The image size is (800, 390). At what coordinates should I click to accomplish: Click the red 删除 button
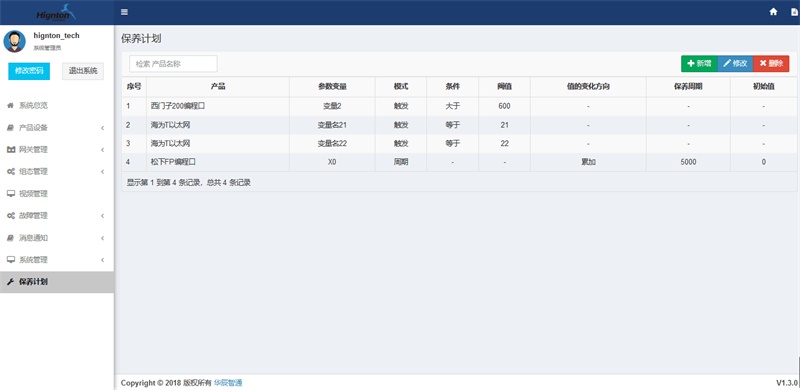771,63
